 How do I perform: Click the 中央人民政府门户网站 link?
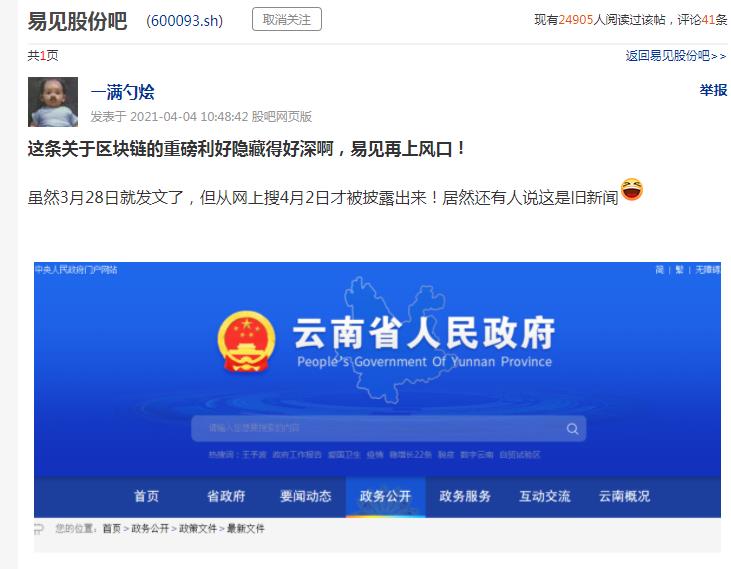[x=76, y=269]
